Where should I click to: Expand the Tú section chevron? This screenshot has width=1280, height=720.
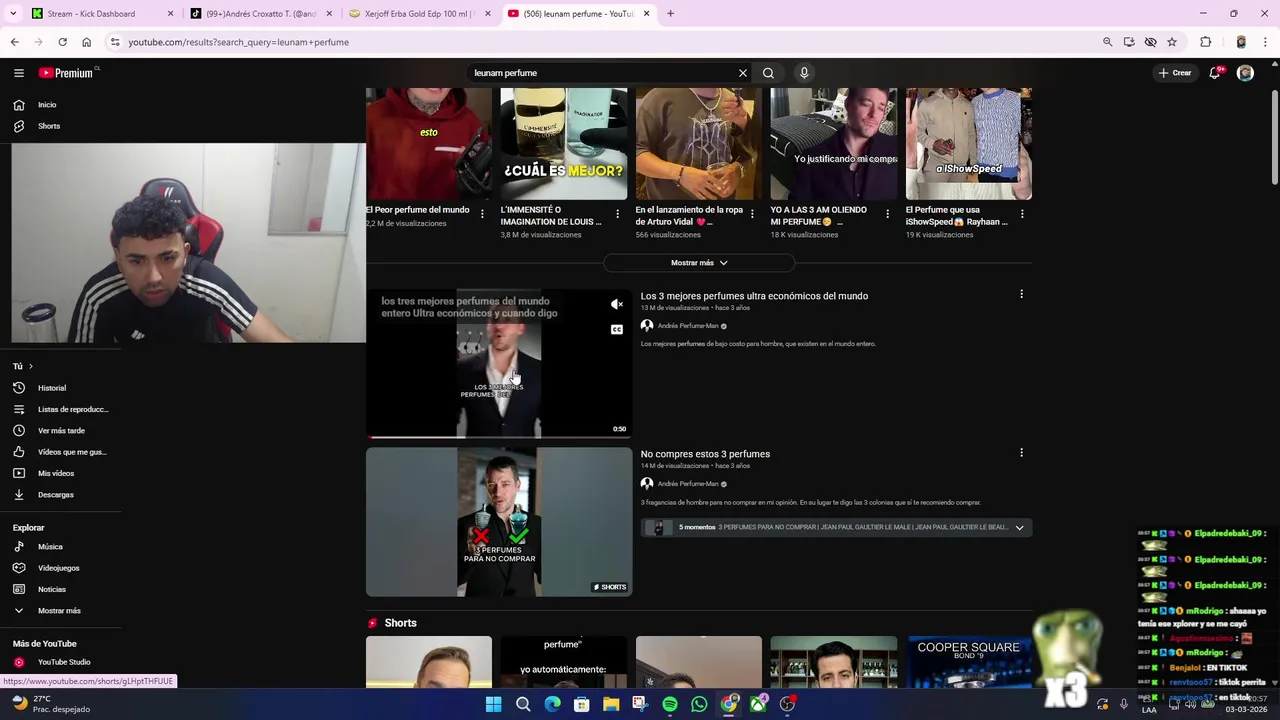point(30,366)
